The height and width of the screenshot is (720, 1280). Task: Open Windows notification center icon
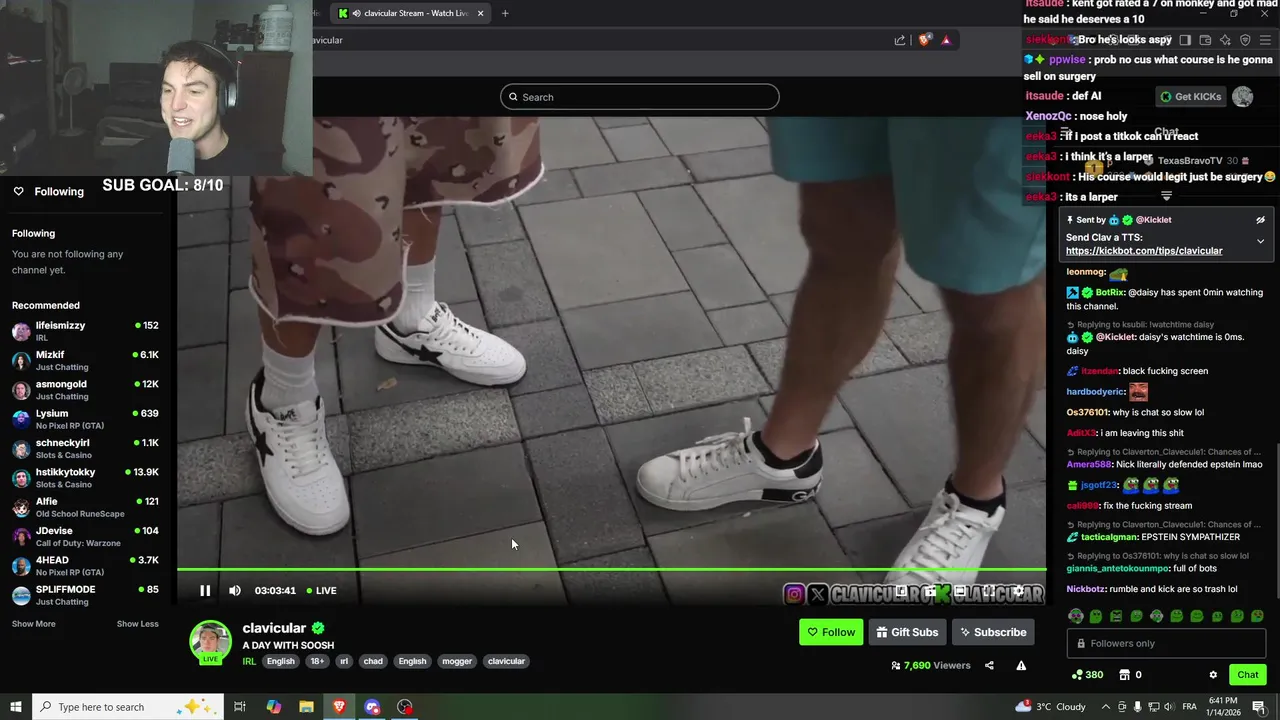[1259, 707]
